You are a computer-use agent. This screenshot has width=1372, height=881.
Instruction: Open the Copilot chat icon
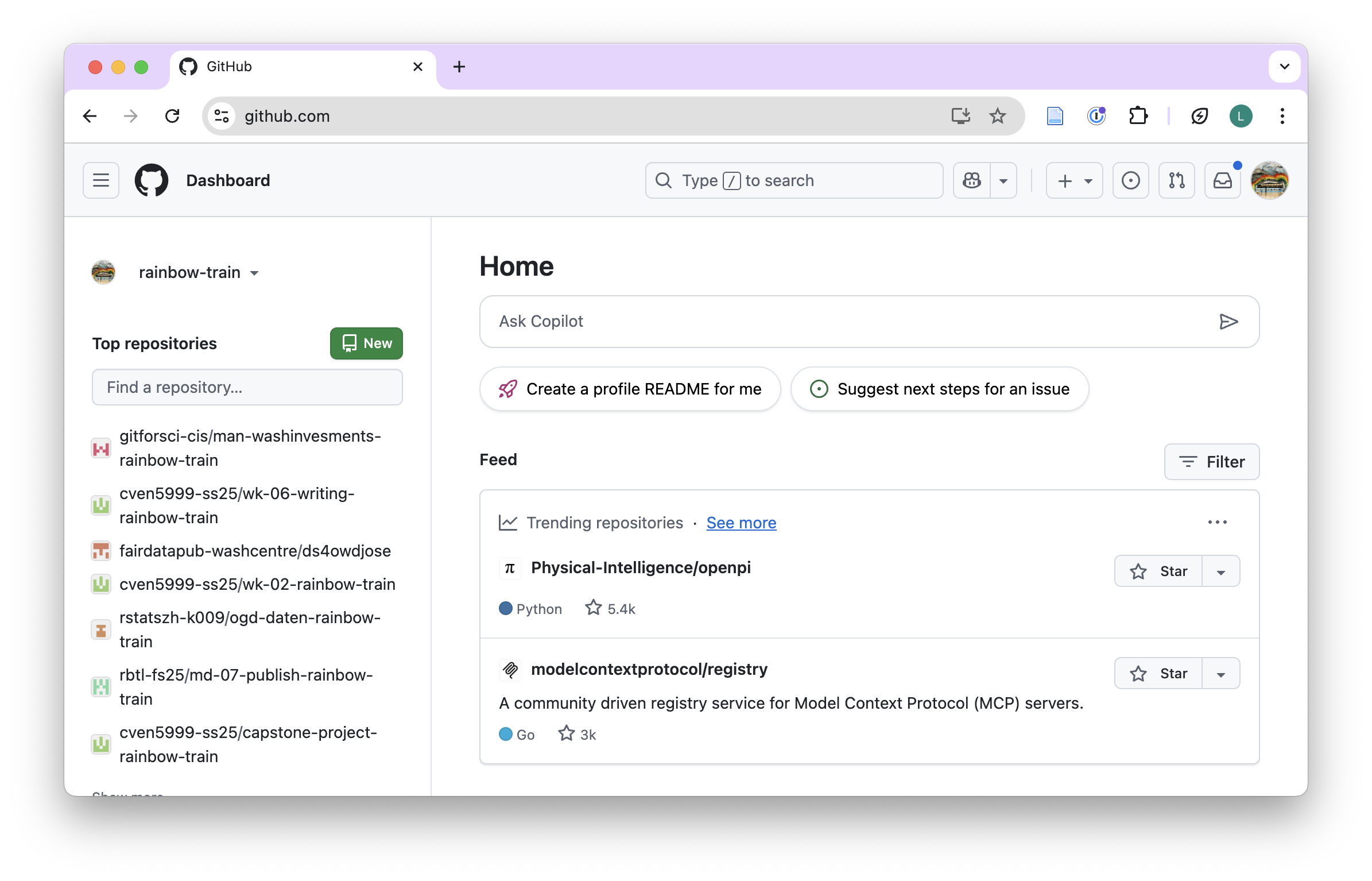pos(971,180)
